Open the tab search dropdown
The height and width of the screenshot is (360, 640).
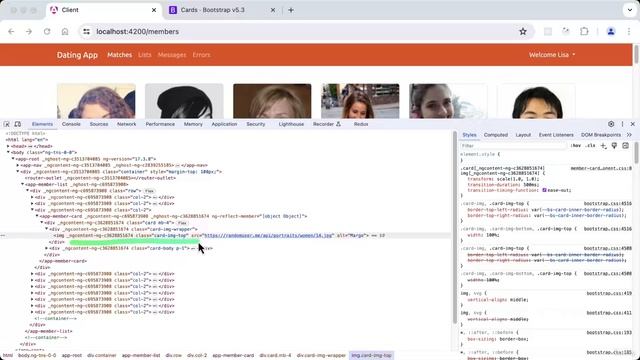[x=630, y=10]
